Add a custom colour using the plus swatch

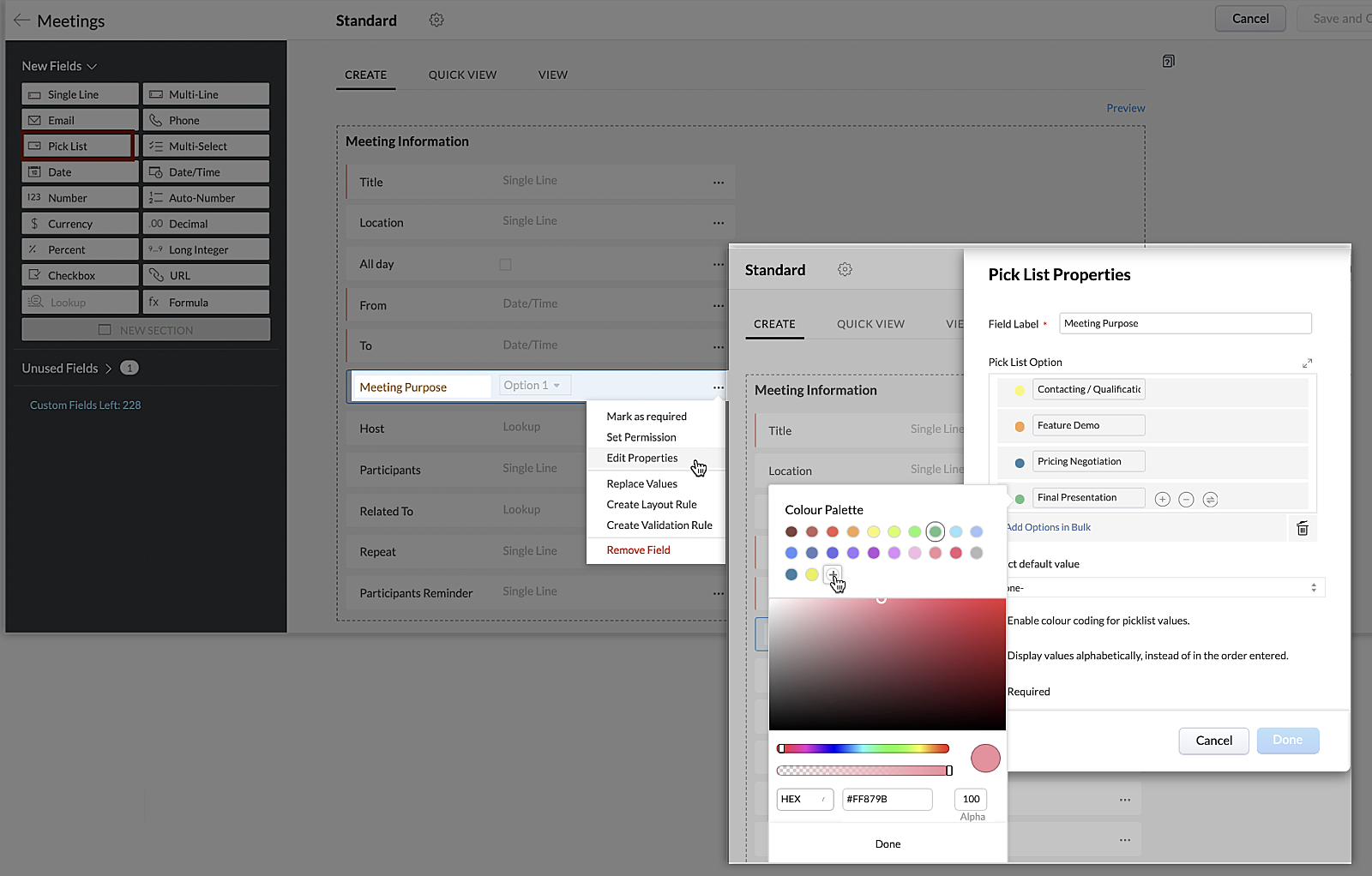(833, 574)
